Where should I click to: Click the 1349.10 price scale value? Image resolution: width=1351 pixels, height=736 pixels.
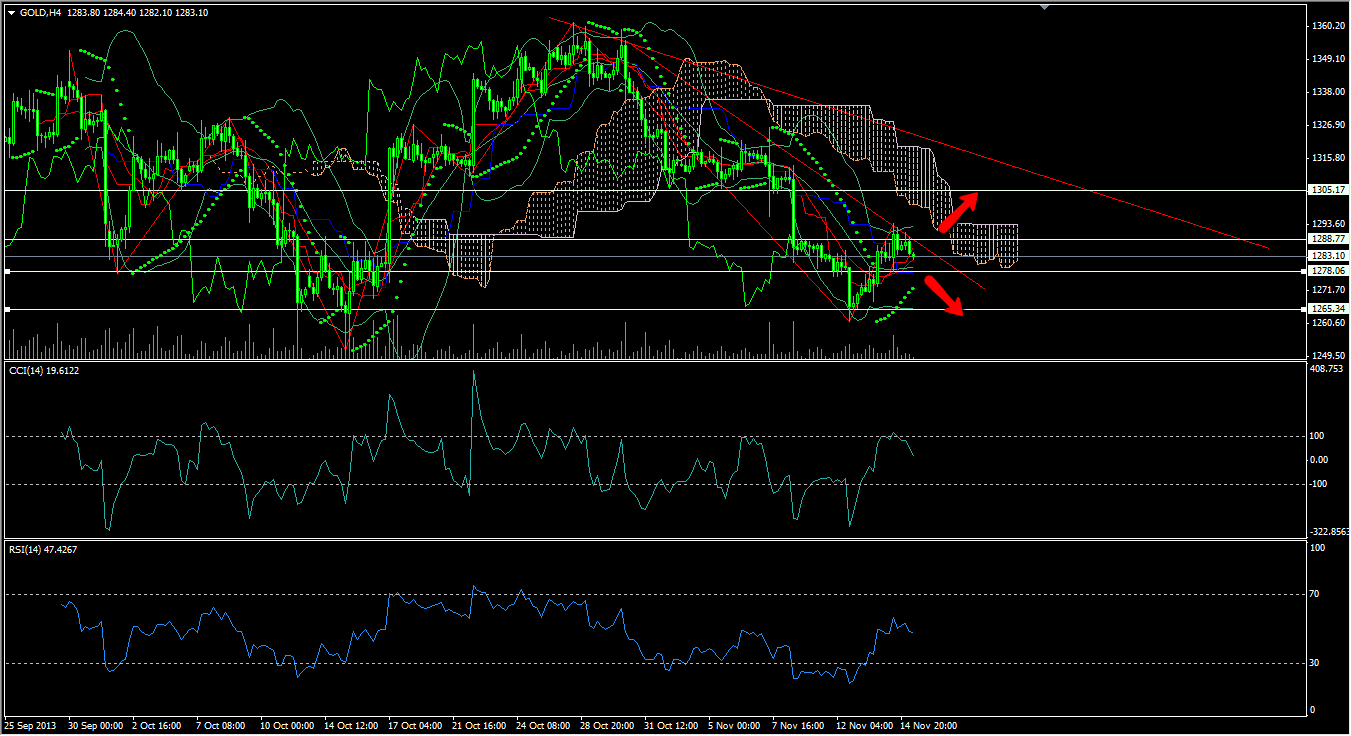click(x=1329, y=59)
